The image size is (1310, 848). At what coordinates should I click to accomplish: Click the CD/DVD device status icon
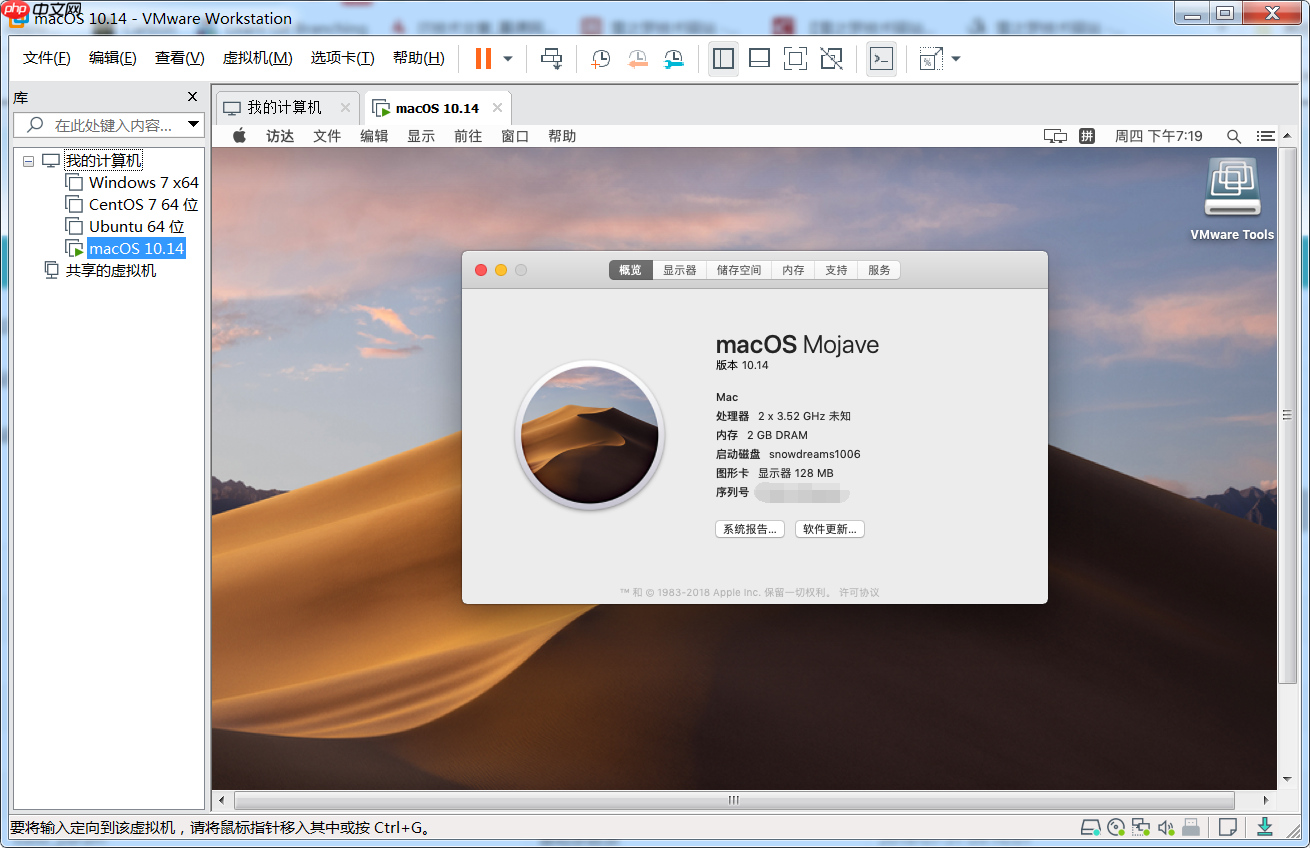coord(1116,827)
